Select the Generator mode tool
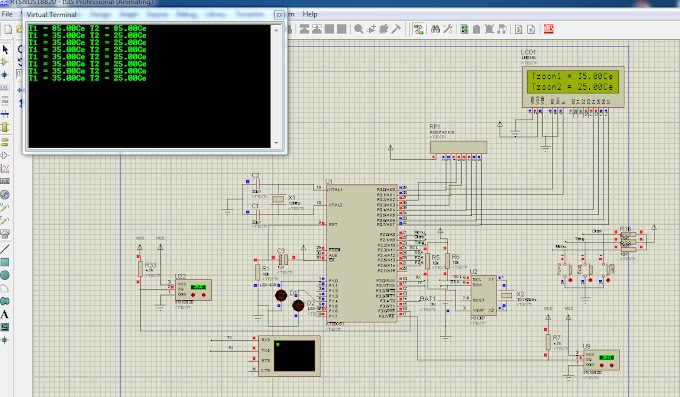This screenshot has height=397, width=680. [x=5, y=194]
